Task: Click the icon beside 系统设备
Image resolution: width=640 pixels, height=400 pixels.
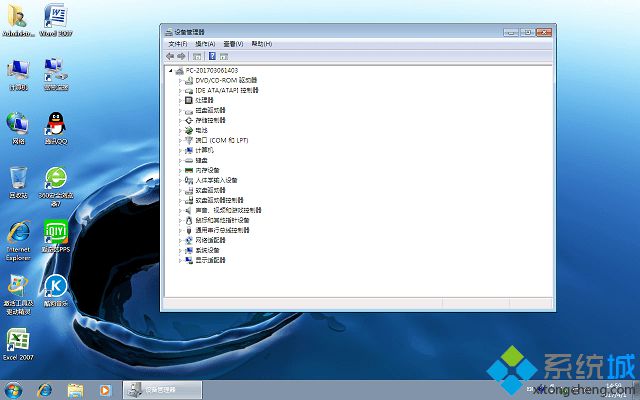Action: (x=189, y=251)
